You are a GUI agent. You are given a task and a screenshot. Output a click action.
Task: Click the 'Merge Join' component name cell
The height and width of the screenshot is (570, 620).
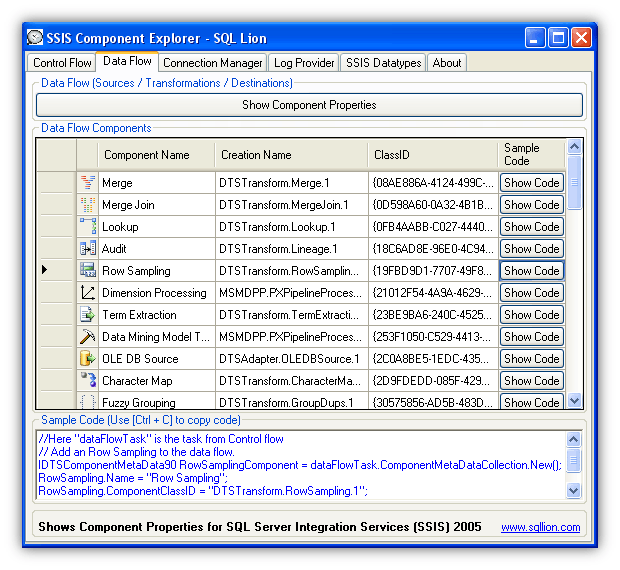(x=157, y=205)
